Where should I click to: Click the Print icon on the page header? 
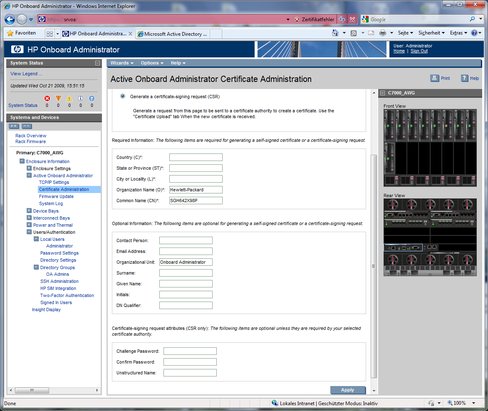(x=435, y=78)
